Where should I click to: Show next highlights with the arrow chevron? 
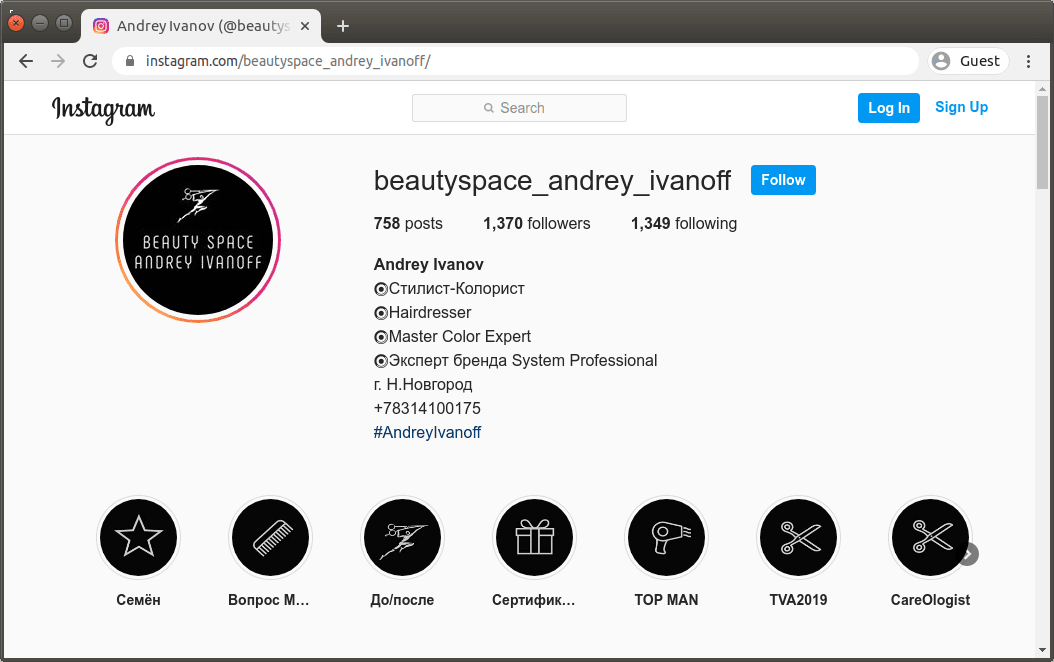coord(968,554)
